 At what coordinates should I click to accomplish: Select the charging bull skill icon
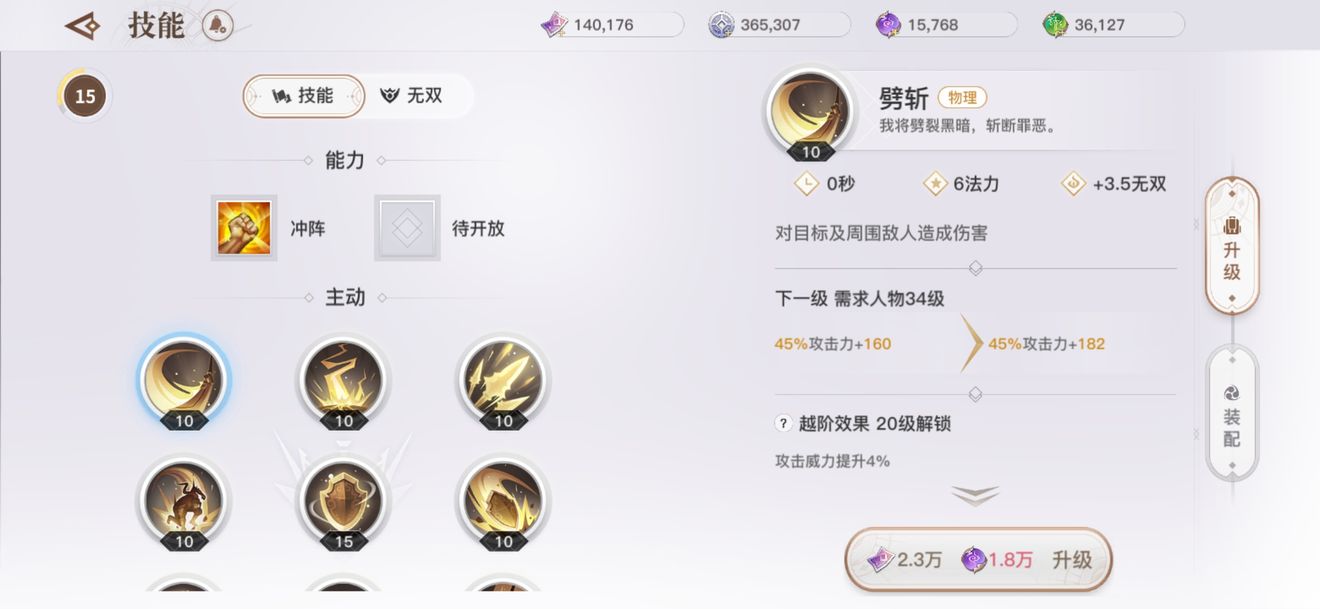[x=184, y=501]
